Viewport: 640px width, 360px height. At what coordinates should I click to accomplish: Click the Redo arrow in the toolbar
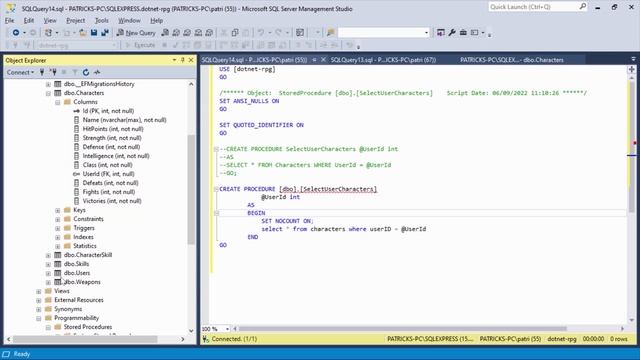point(278,33)
